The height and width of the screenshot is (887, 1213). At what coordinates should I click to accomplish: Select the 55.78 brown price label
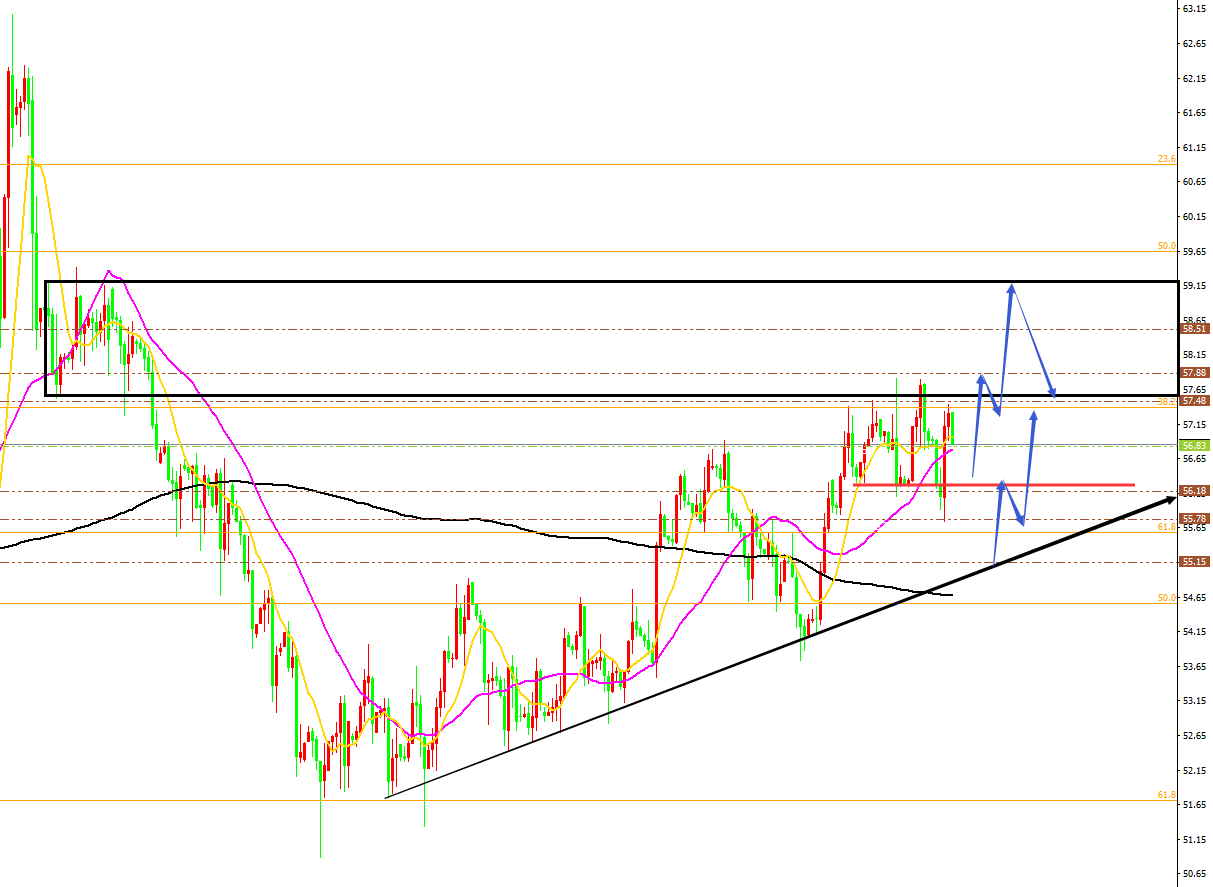(1195, 518)
